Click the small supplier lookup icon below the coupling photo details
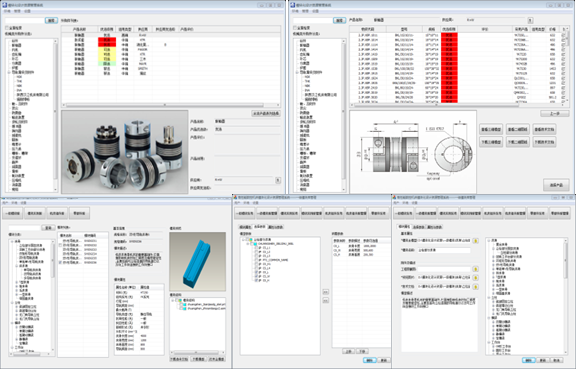Screen dimensions: 576x369 (278, 180)
